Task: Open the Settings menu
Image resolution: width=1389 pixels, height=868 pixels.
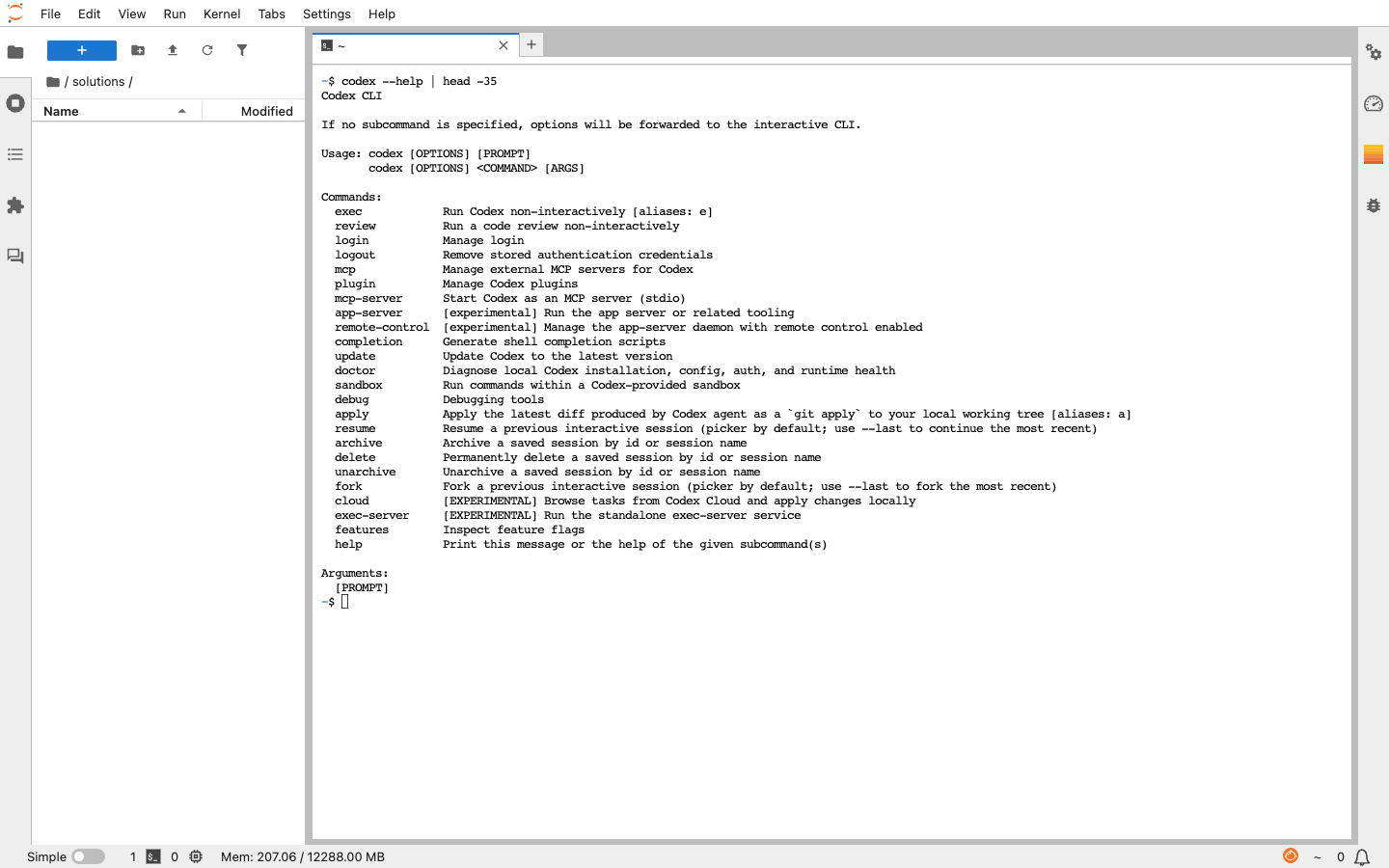Action: tap(327, 14)
